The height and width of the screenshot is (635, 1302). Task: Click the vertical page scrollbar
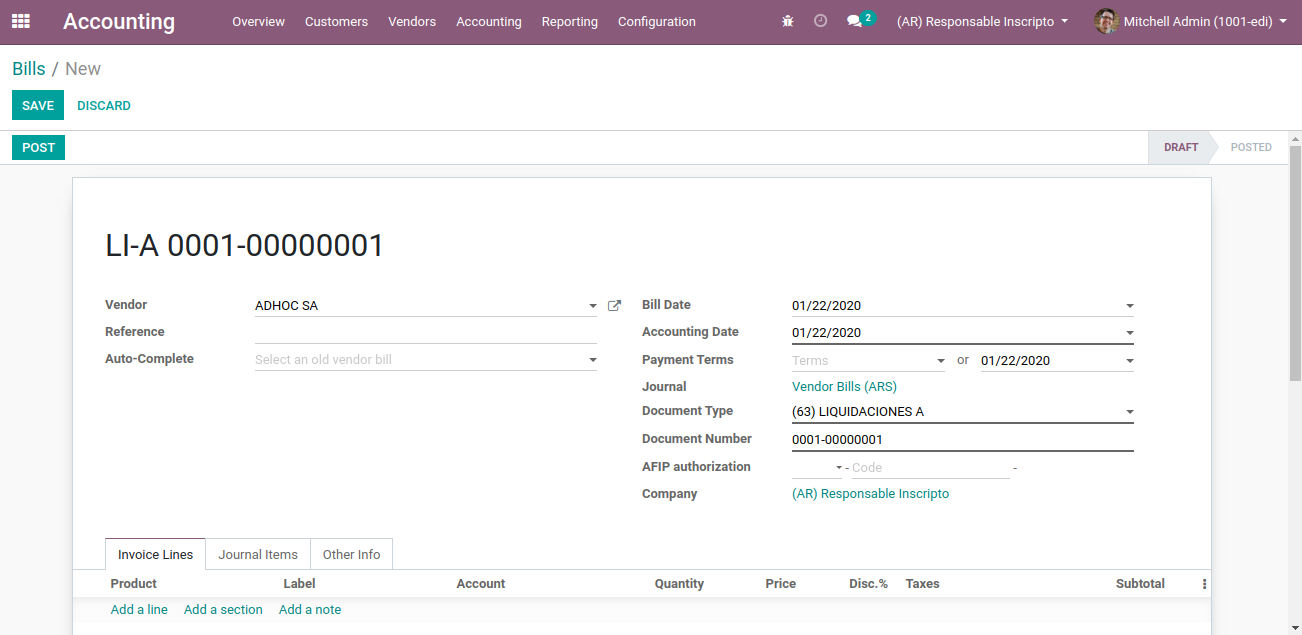[x=1295, y=263]
